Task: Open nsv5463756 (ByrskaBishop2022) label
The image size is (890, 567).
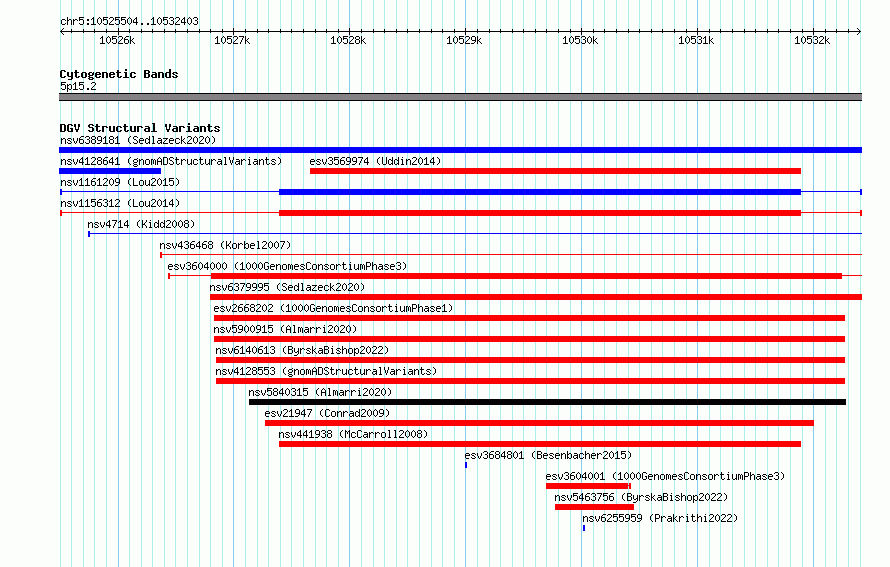Action: point(641,497)
